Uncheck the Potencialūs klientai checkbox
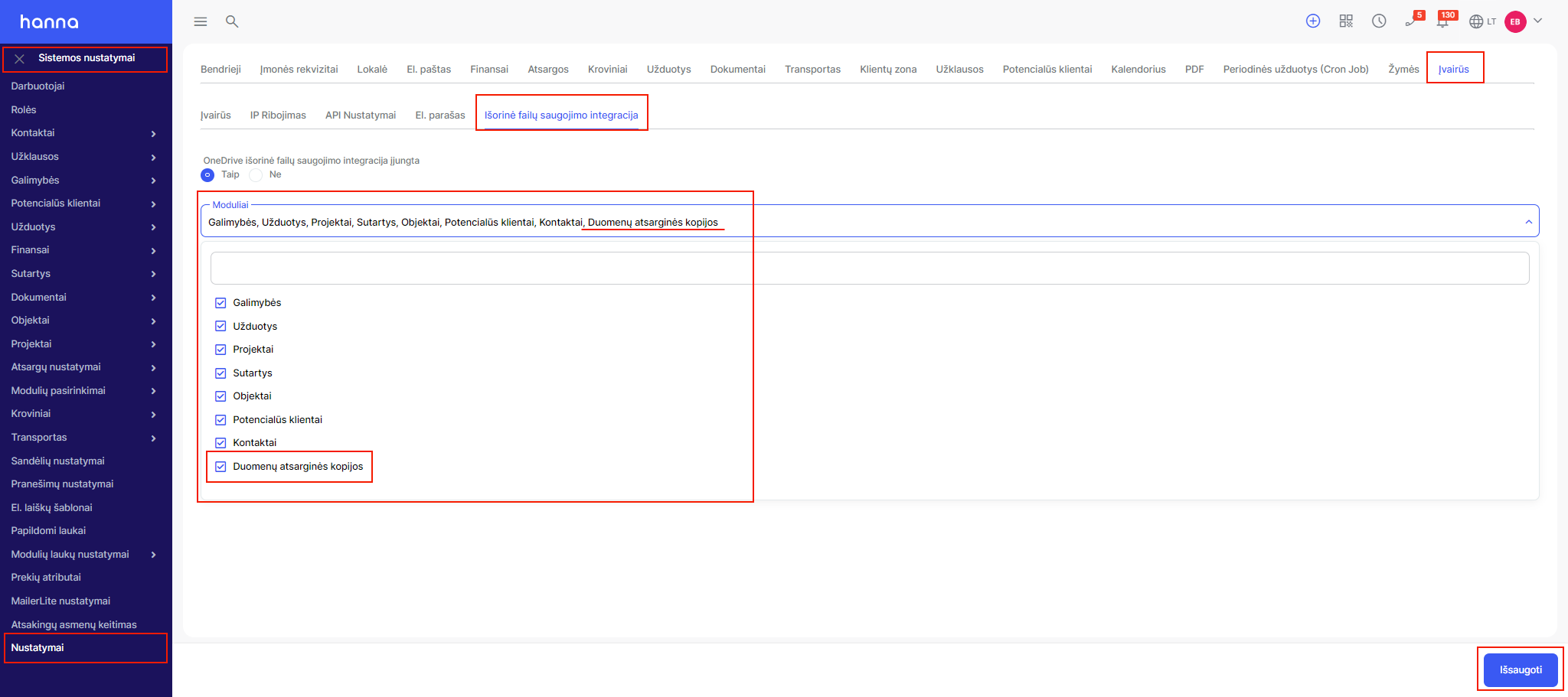The height and width of the screenshot is (697, 1568). 220,420
